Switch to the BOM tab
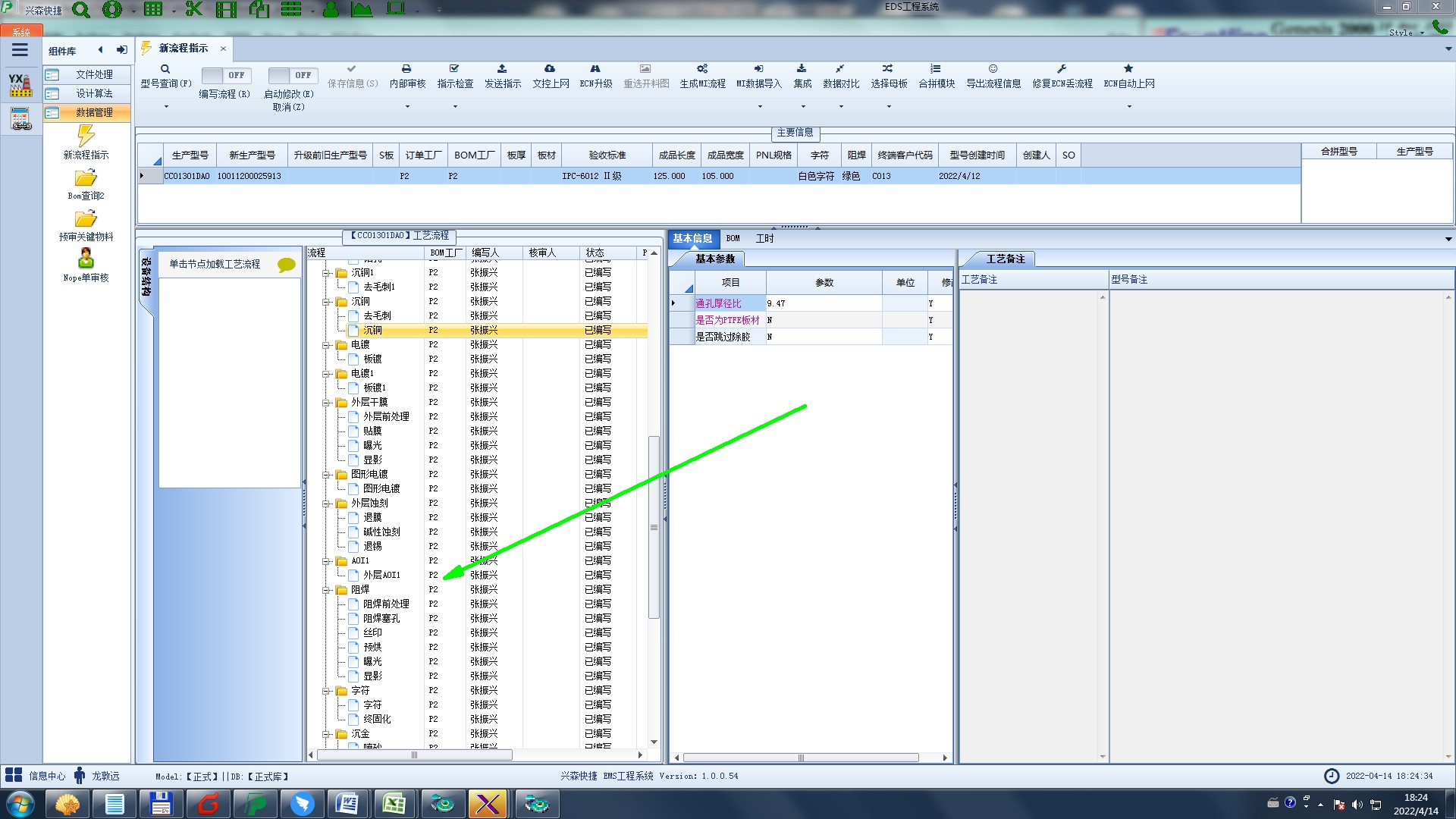This screenshot has height=819, width=1456. point(733,238)
